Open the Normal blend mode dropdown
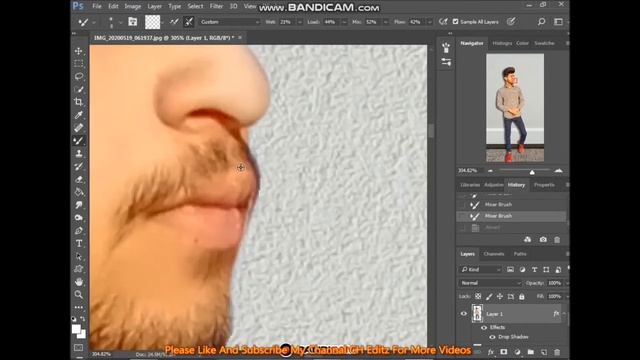The height and width of the screenshot is (360, 640). (x=490, y=283)
